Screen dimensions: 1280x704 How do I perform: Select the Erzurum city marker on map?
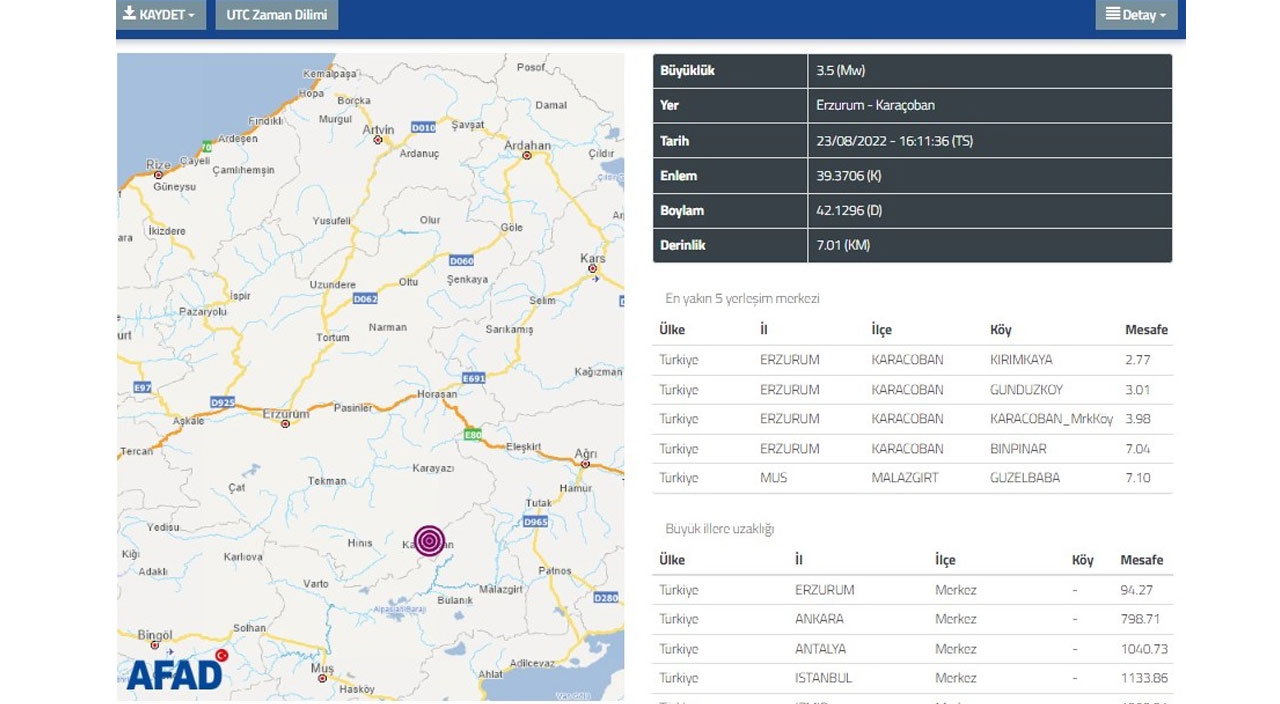[285, 424]
